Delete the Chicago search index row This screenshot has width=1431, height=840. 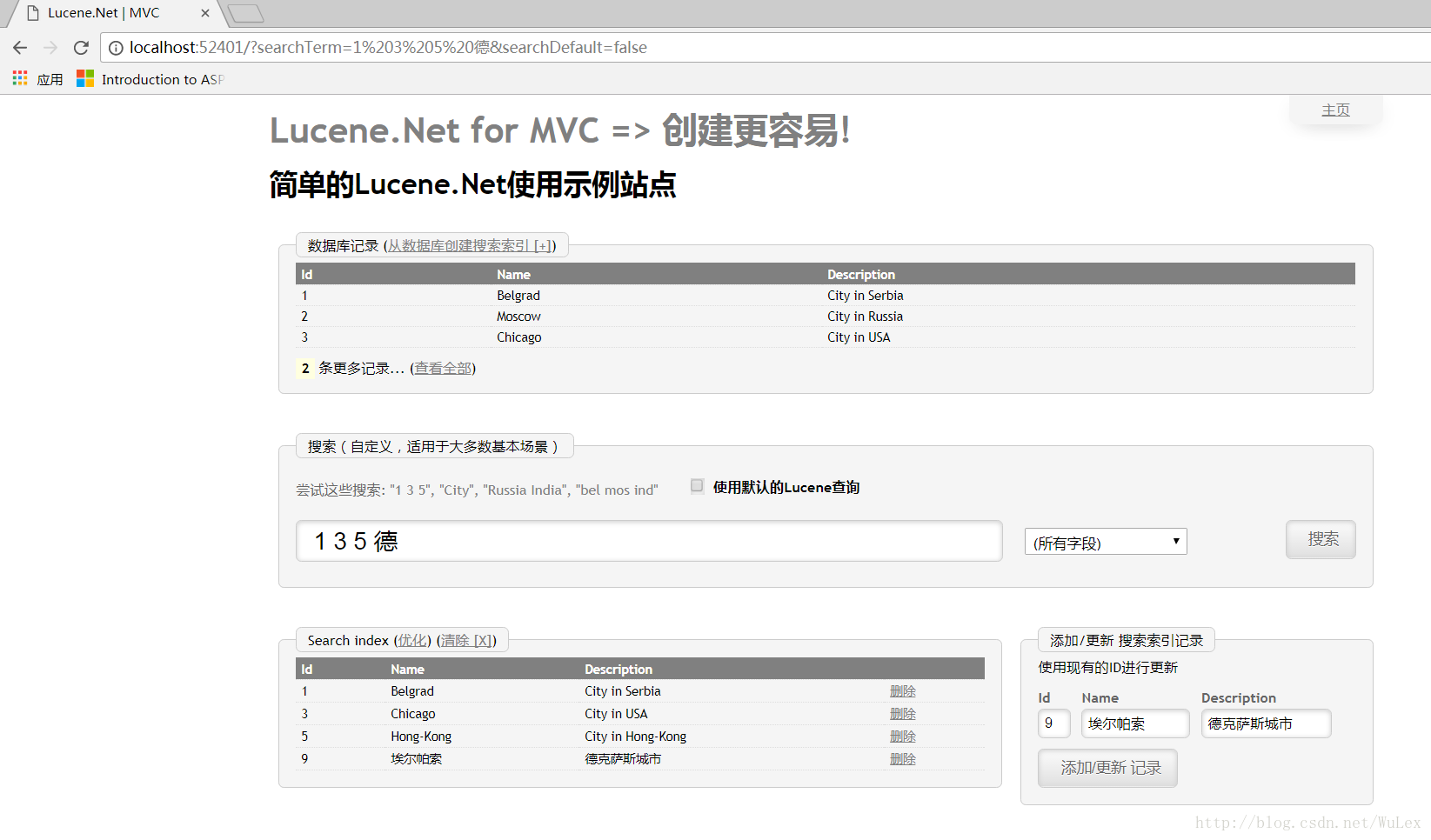tap(903, 714)
